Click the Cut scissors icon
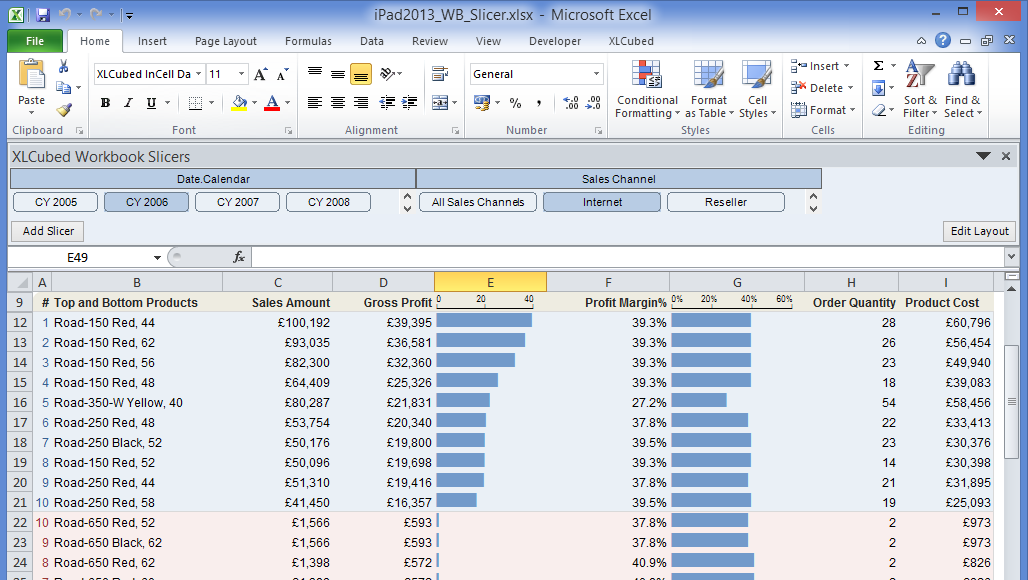The width and height of the screenshot is (1028, 580). (x=64, y=66)
